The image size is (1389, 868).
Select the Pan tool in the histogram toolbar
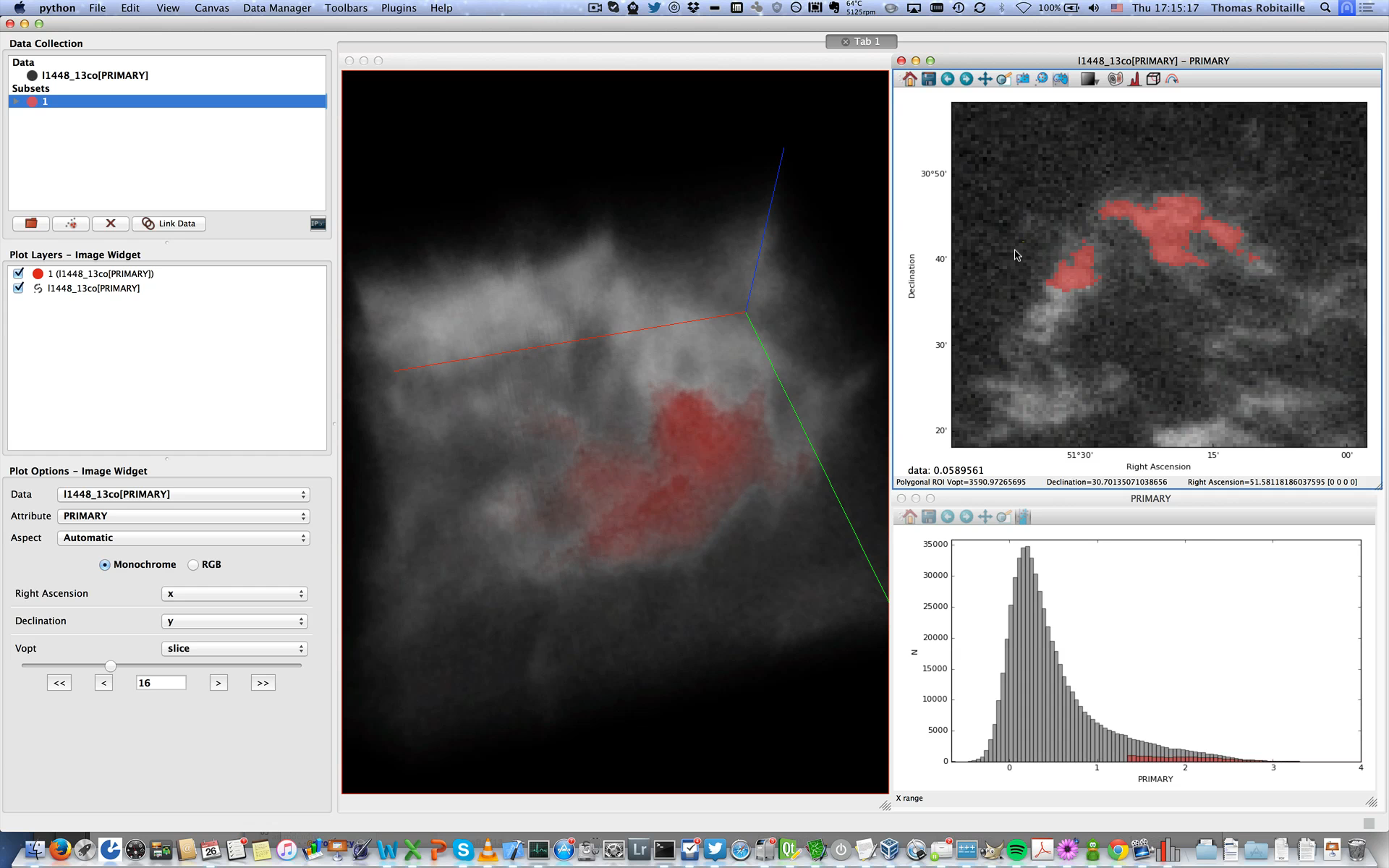pos(985,516)
